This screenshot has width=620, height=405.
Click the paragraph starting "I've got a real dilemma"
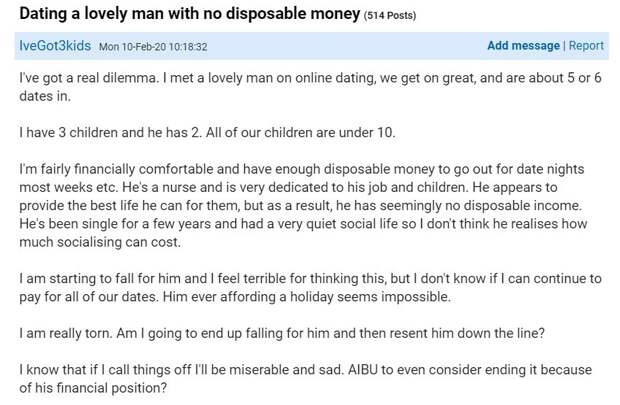[310, 87]
